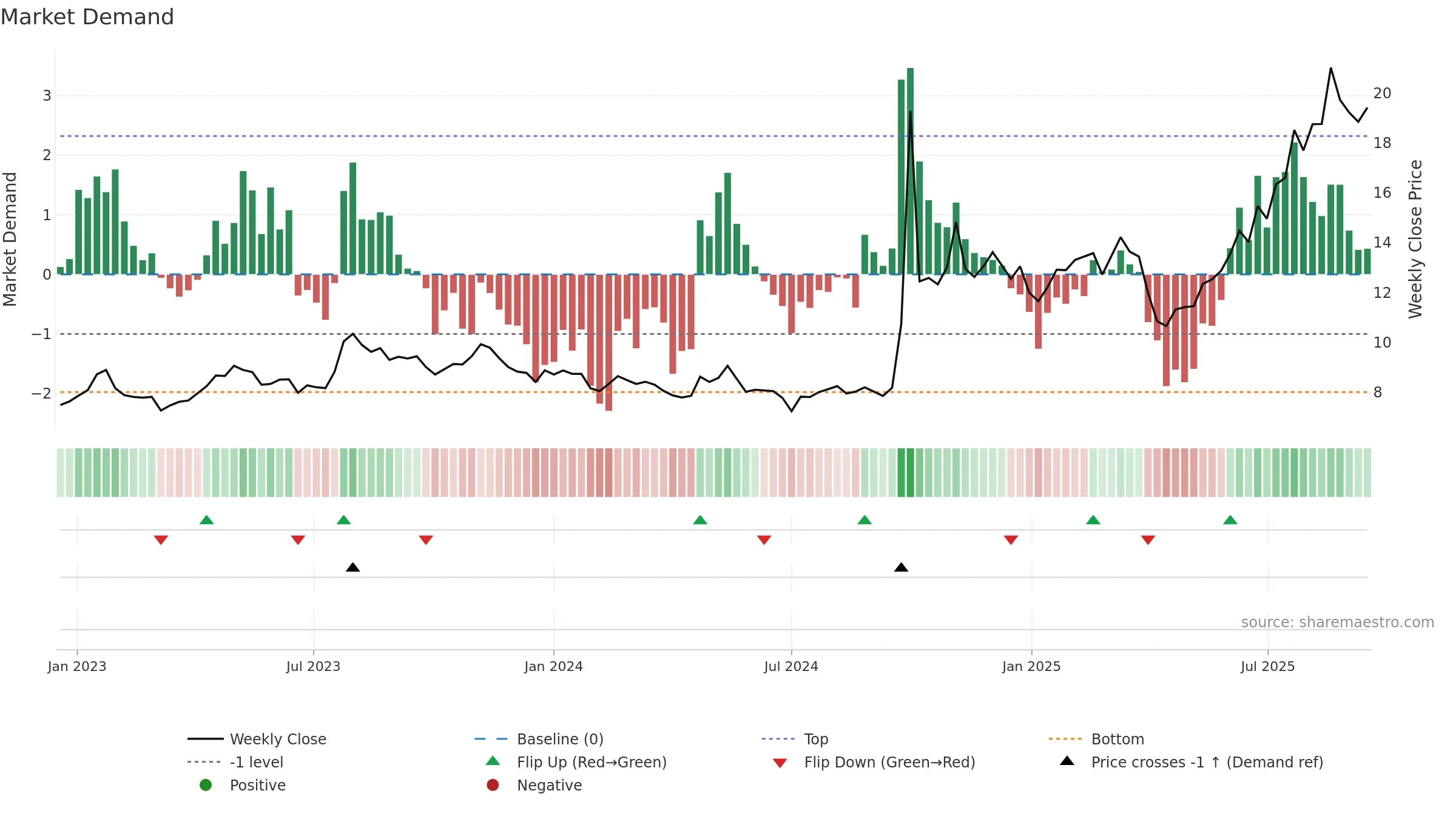1456x819 pixels.
Task: Toggle the Price crosses -1 legend label
Action: click(x=1207, y=762)
